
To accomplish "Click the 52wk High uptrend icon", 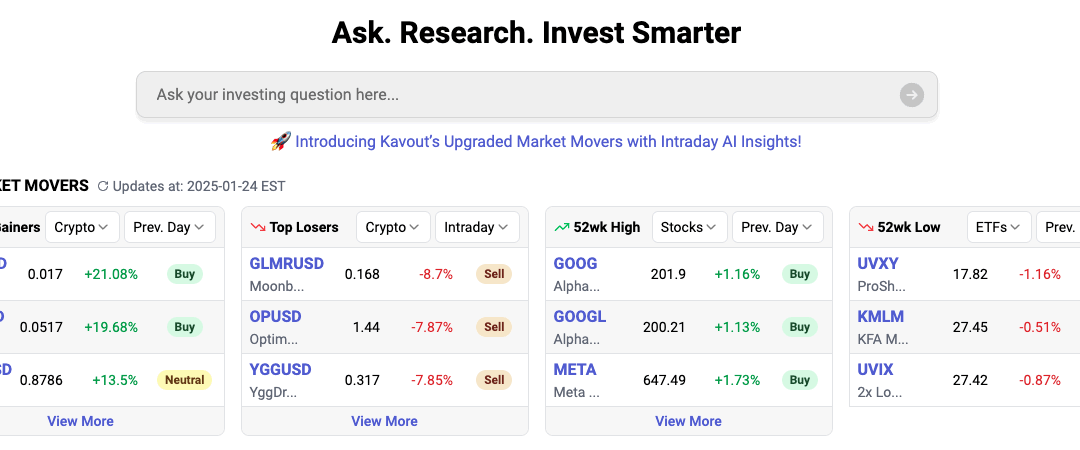I will pos(562,227).
